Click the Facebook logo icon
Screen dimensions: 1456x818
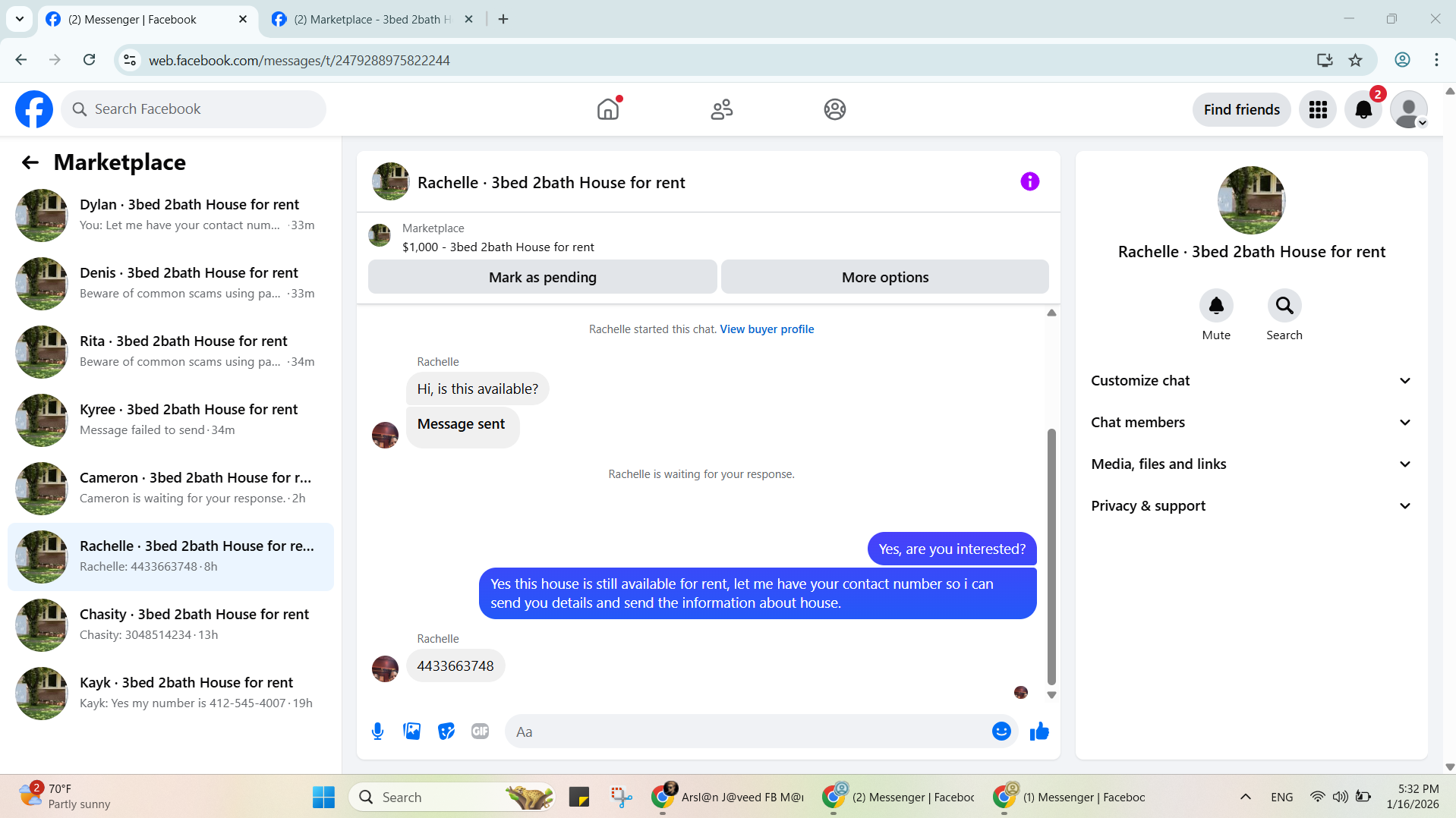[34, 109]
